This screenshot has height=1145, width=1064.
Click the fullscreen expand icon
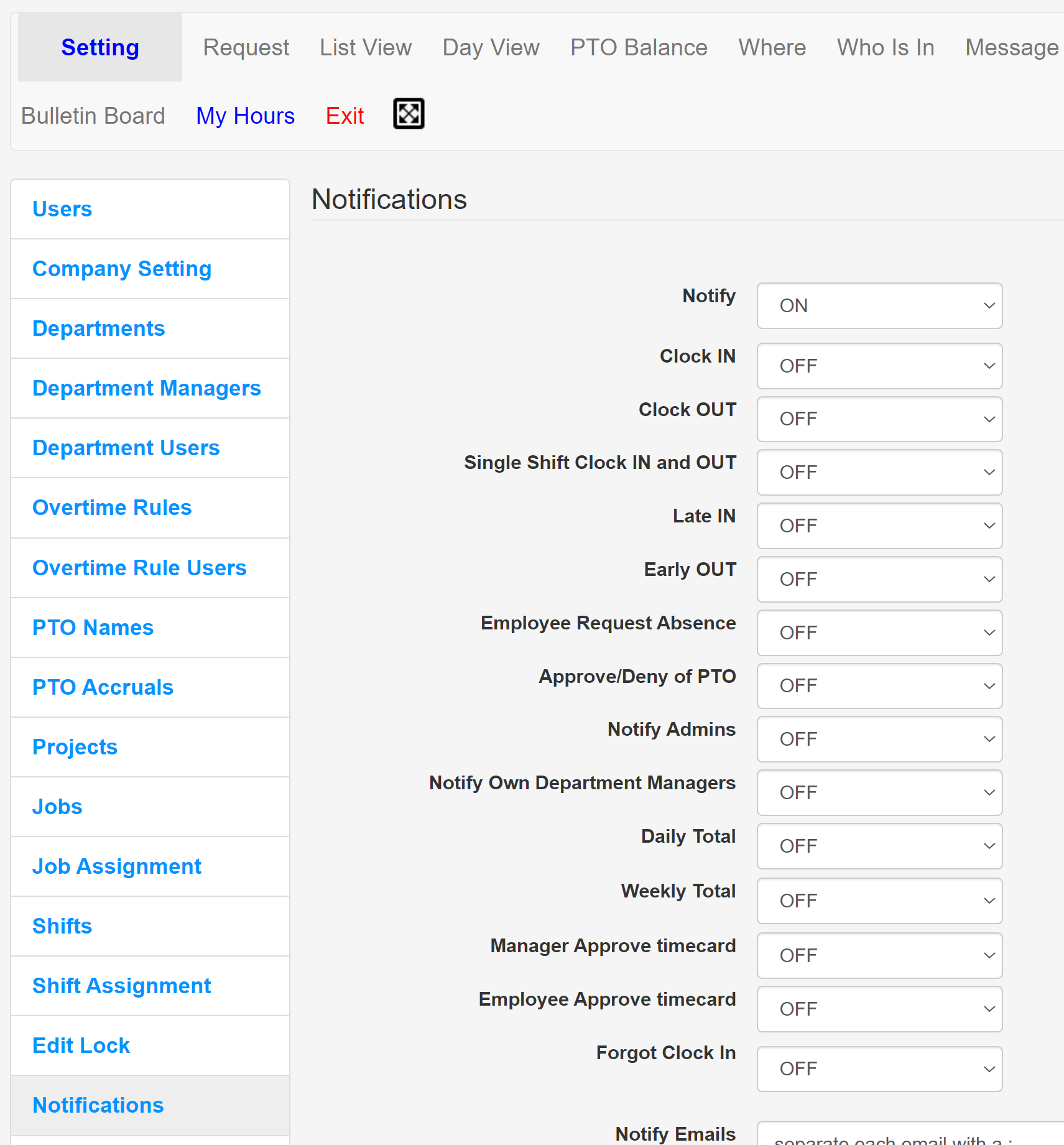[x=409, y=113]
